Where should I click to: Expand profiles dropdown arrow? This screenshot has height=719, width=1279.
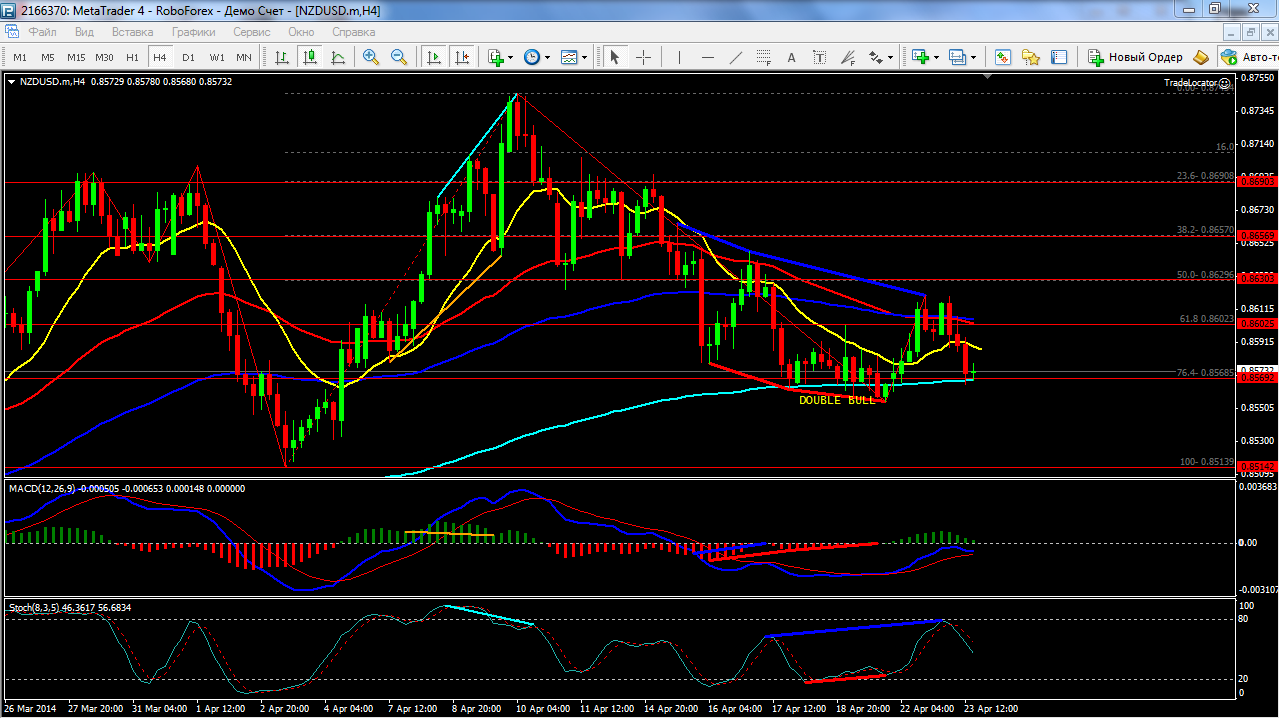(973, 57)
